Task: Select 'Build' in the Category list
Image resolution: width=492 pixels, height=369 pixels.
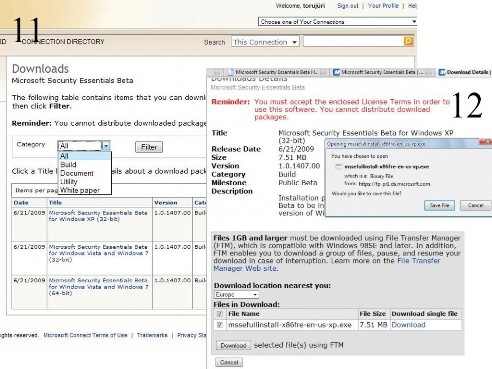Action: coord(85,165)
